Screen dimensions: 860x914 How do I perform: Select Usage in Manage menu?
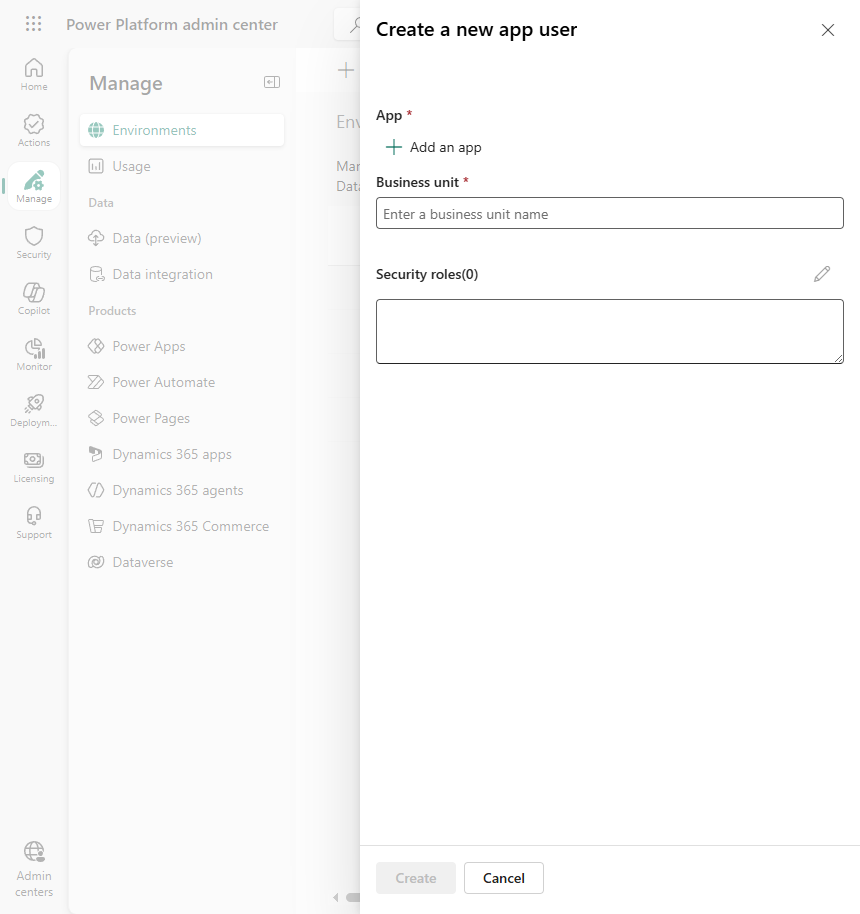pos(182,166)
